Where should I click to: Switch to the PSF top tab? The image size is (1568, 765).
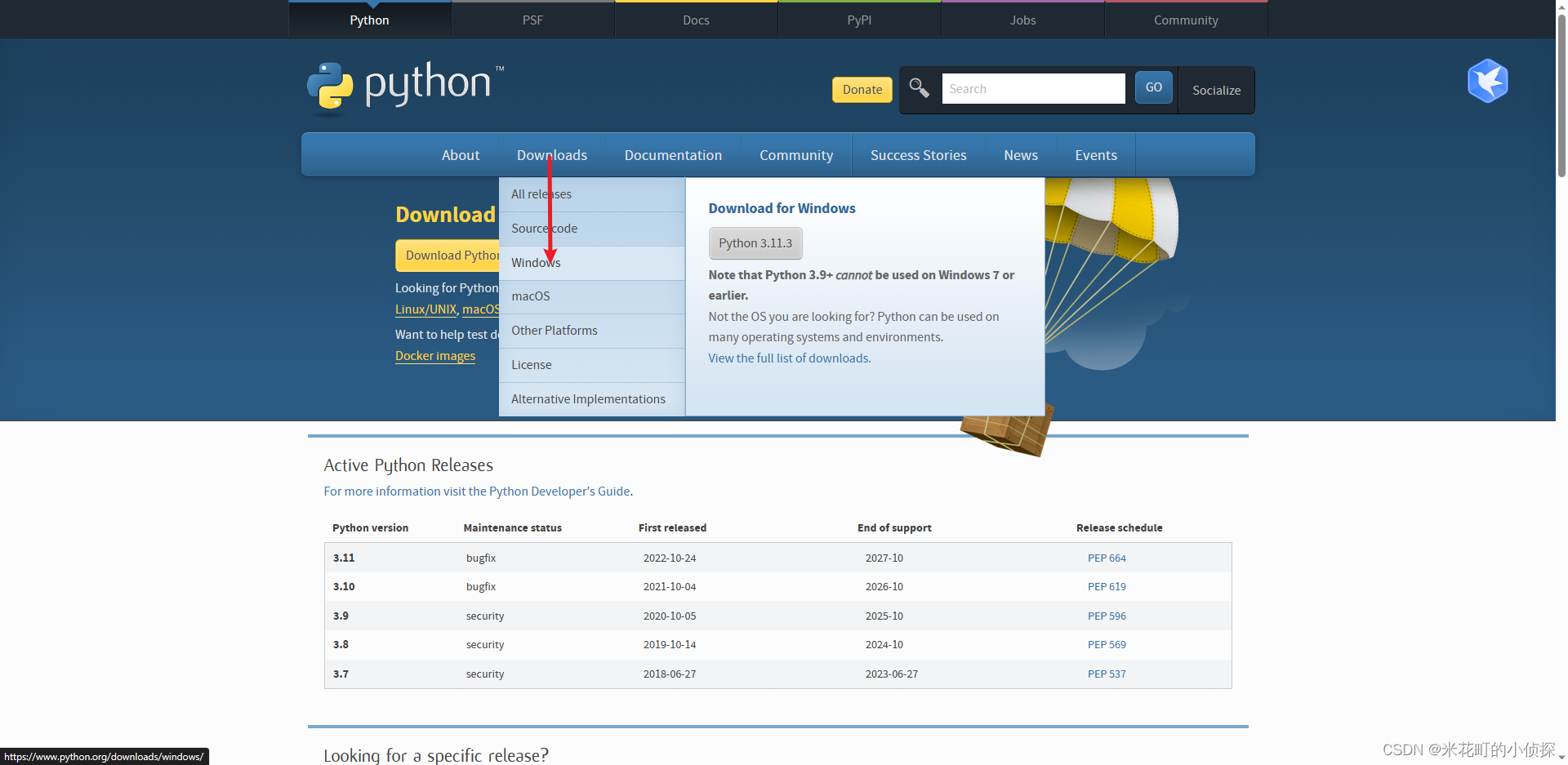tap(532, 20)
